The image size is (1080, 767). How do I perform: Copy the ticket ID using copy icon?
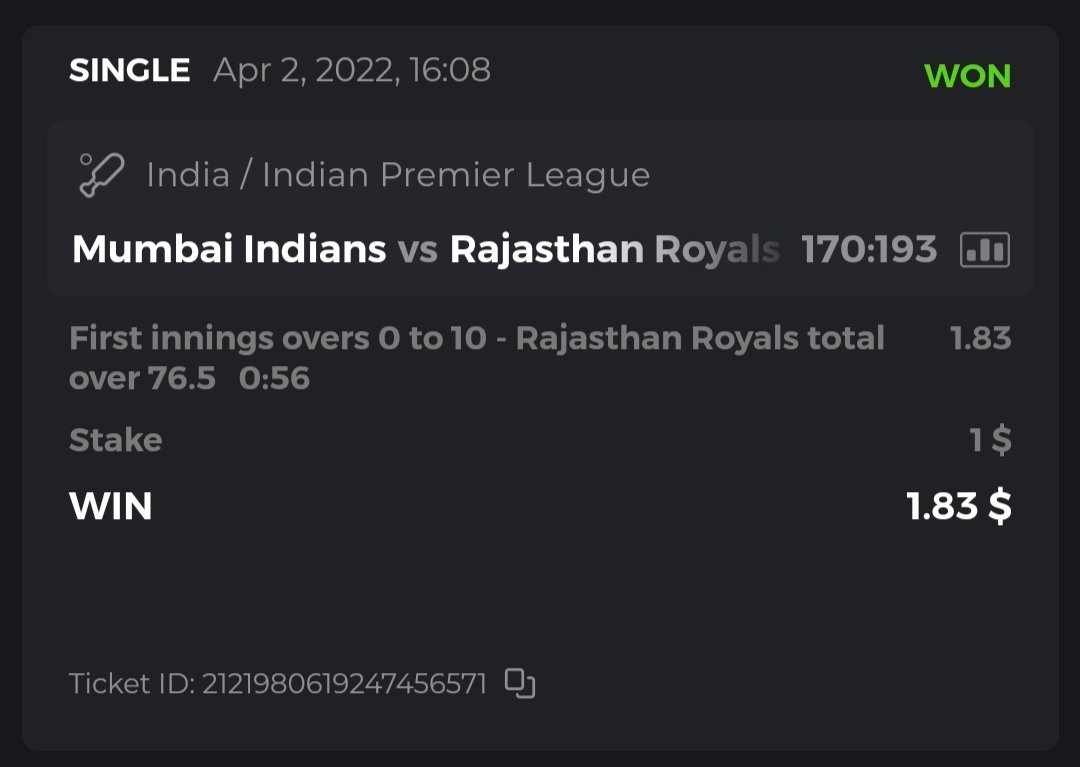point(520,683)
